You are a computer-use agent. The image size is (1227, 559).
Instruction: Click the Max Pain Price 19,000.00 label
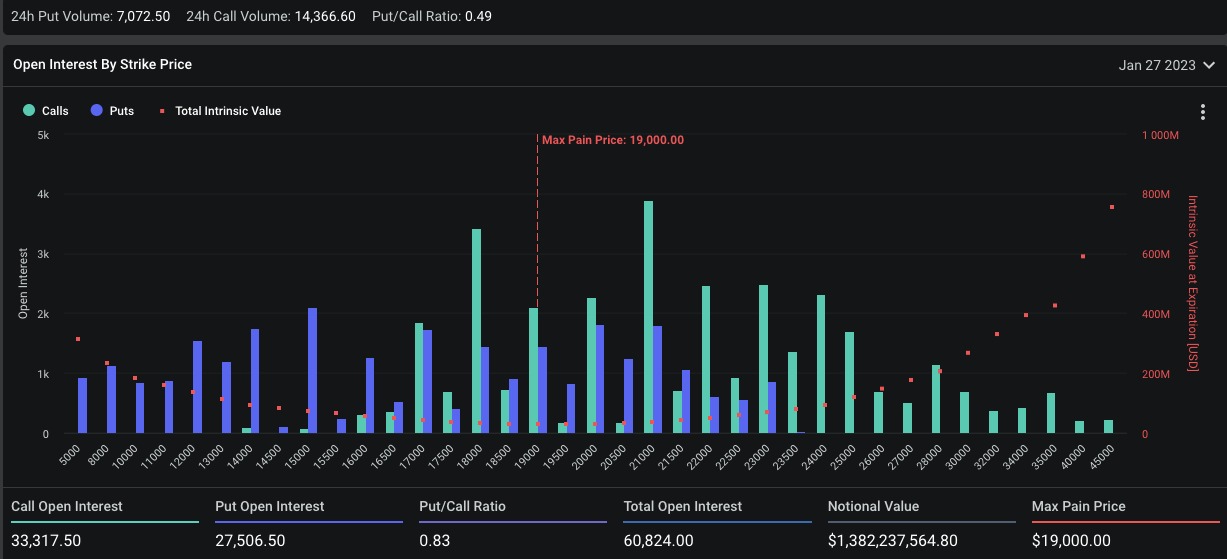point(612,140)
